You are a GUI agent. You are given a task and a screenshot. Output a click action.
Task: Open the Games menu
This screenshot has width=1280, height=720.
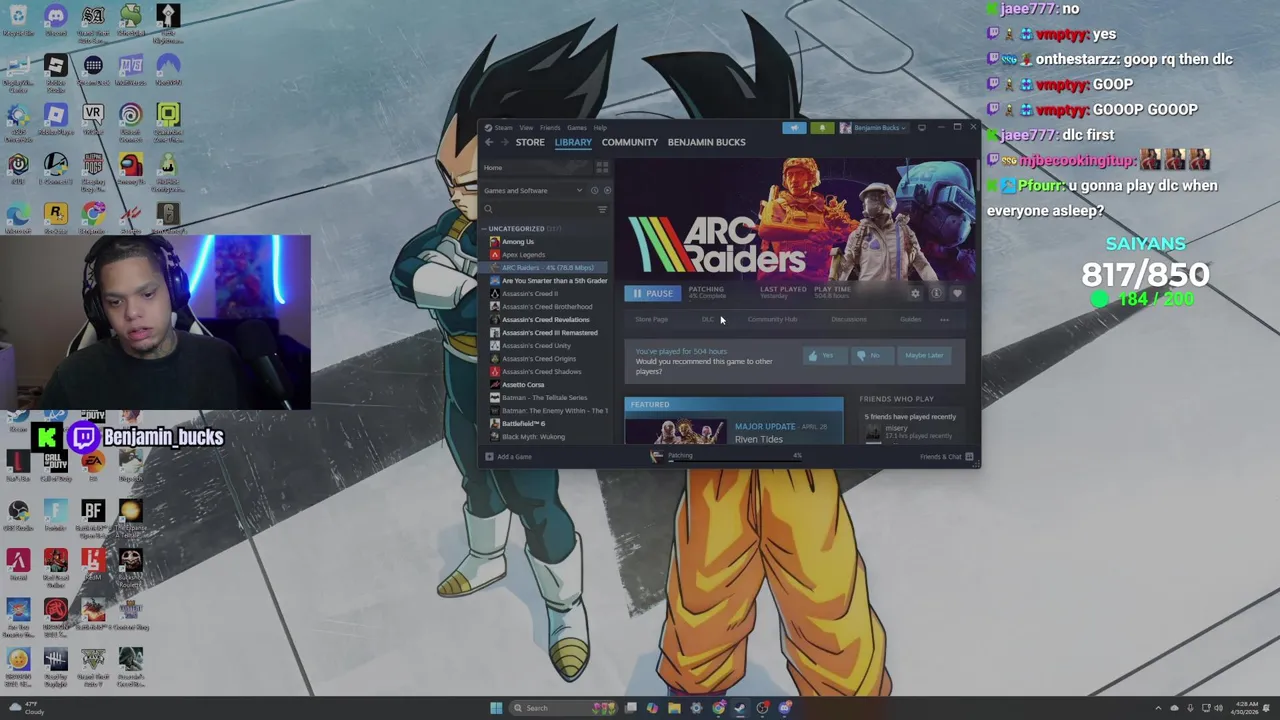click(x=577, y=128)
